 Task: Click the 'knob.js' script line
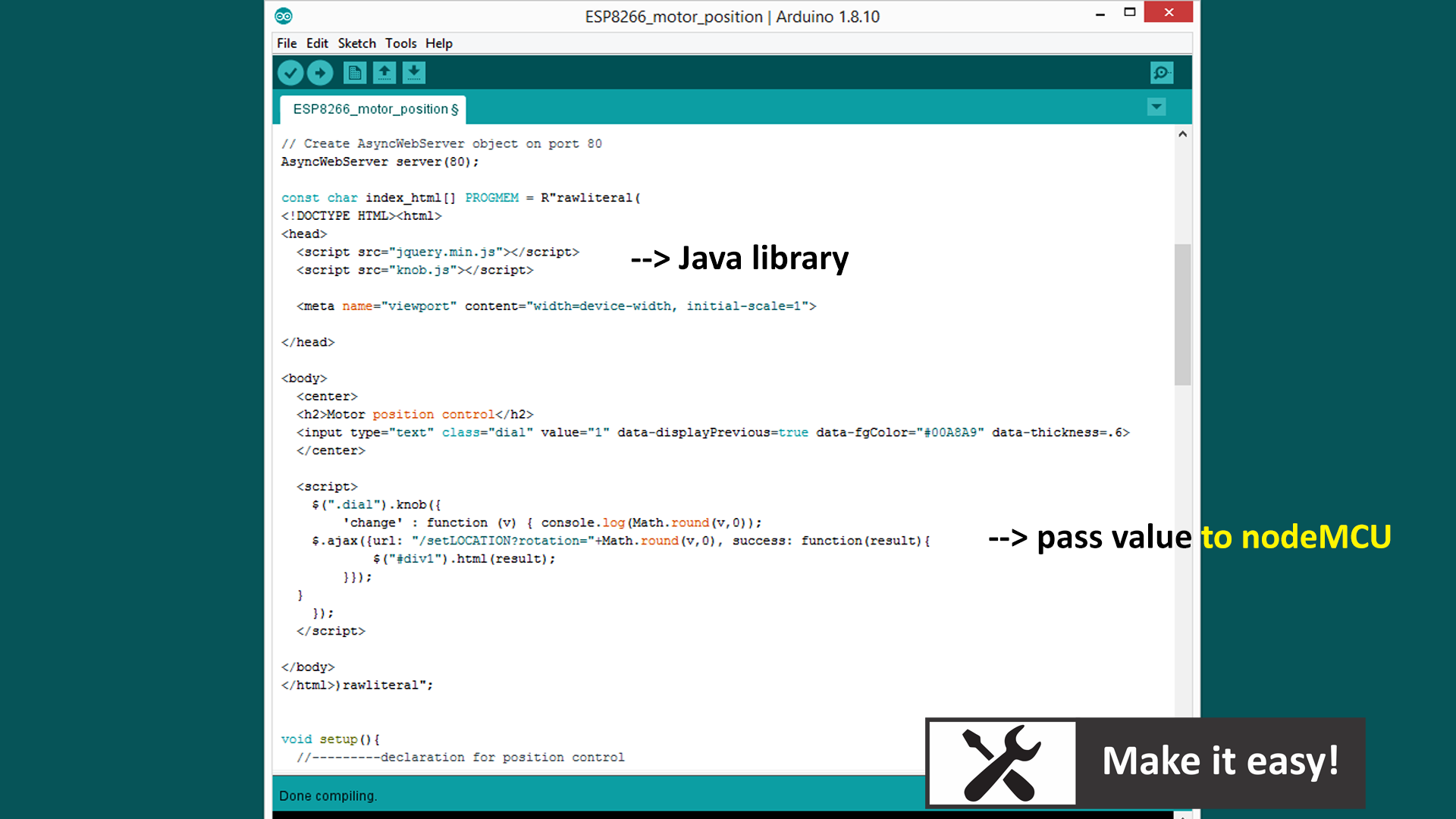[415, 270]
